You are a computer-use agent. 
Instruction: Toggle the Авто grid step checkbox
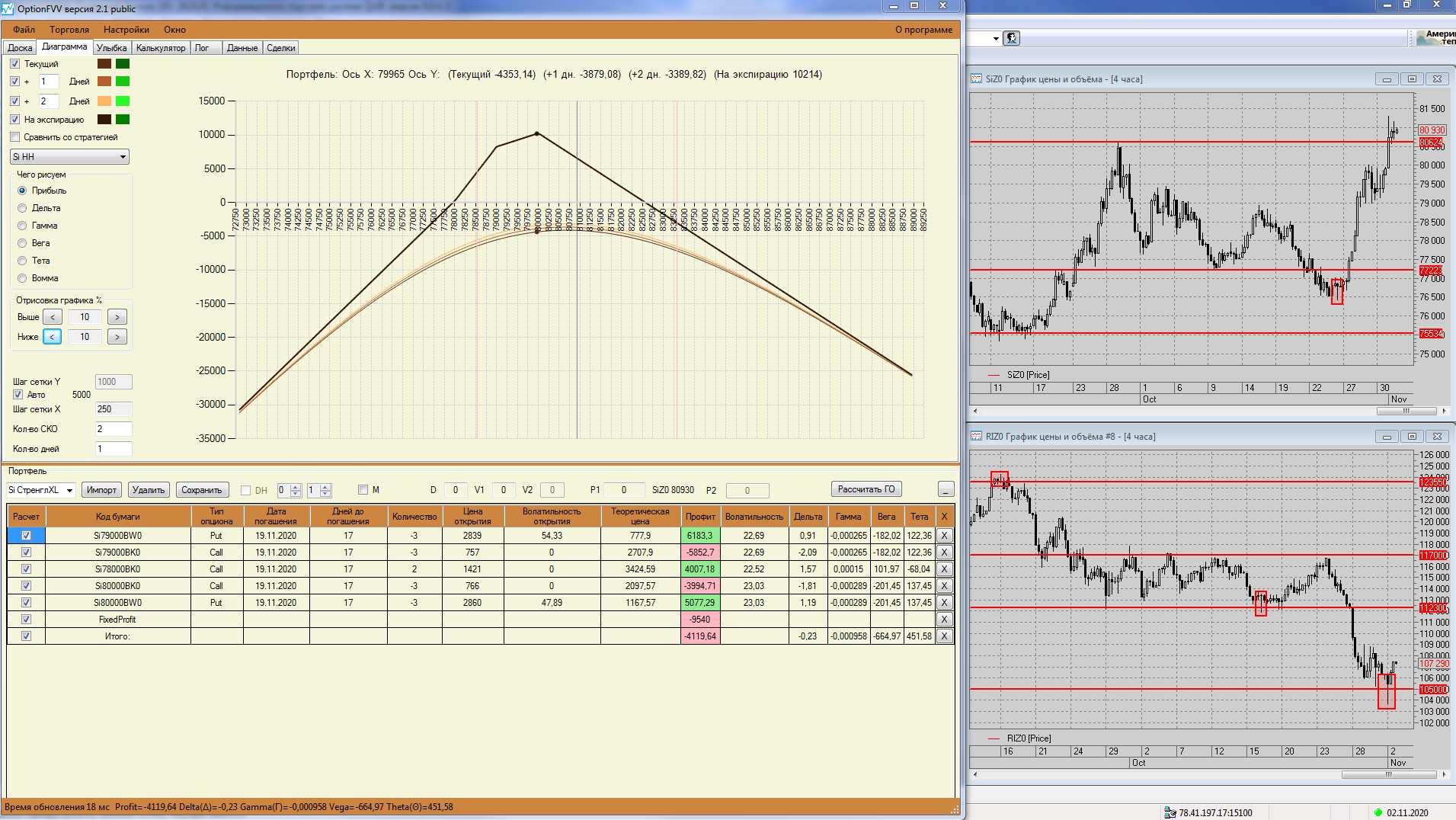pos(18,395)
